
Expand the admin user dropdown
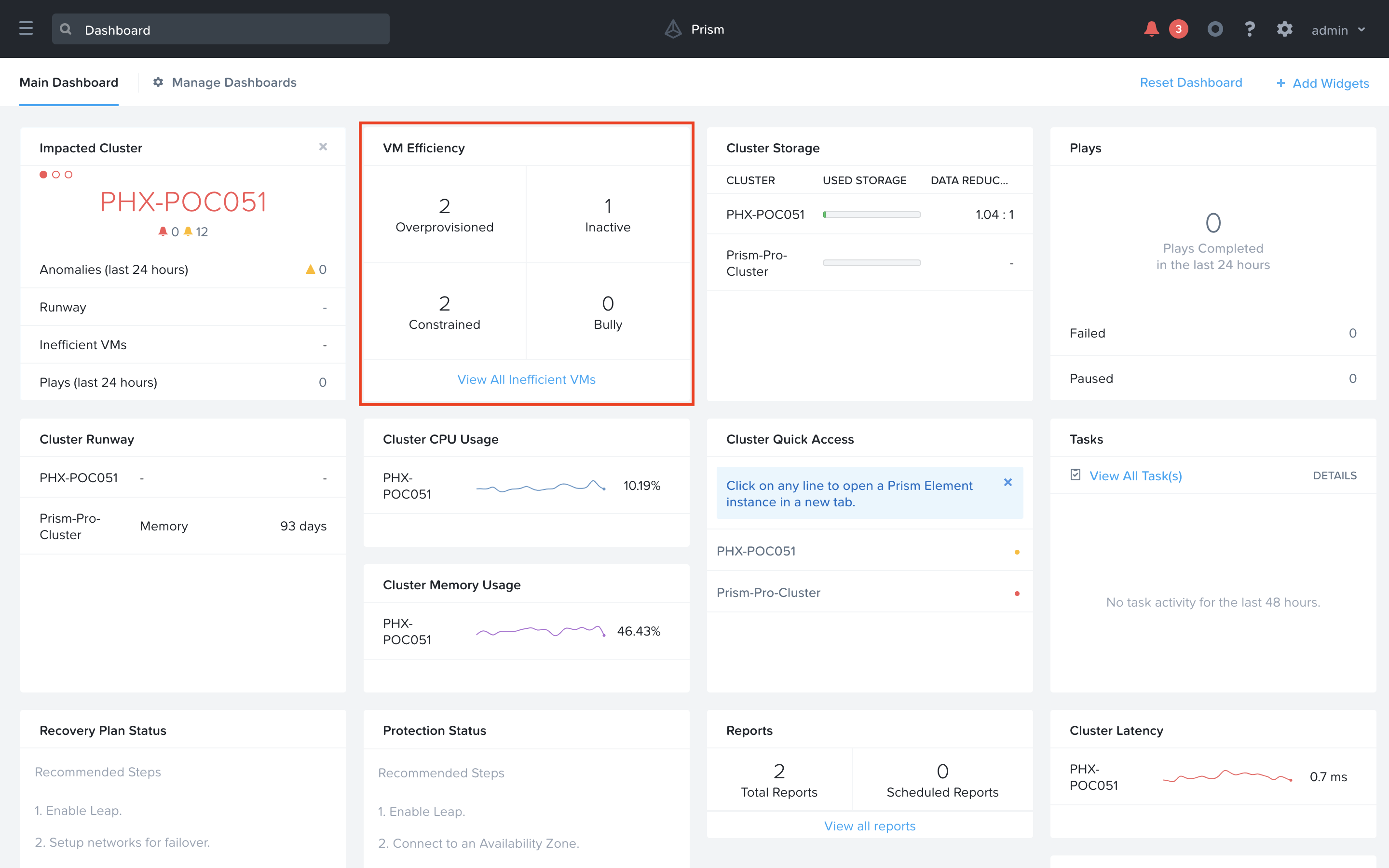click(x=1338, y=30)
